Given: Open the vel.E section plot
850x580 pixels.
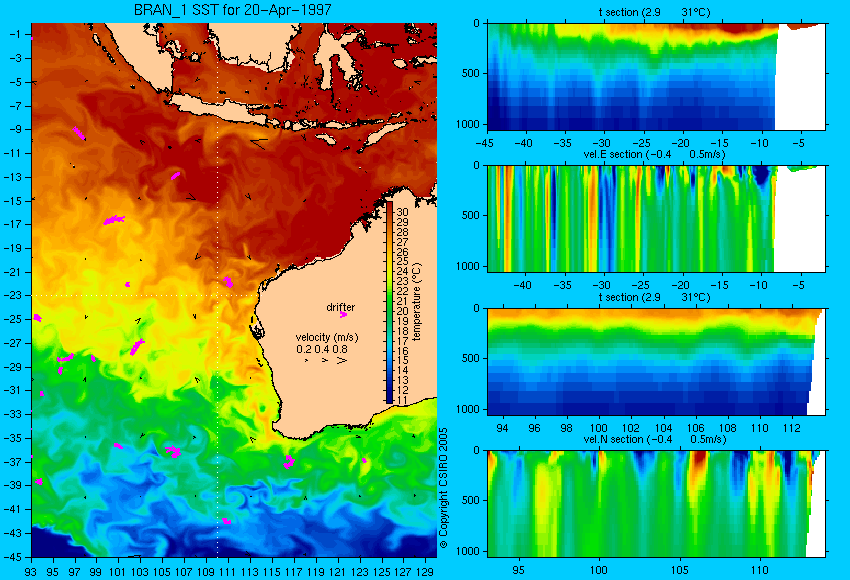Looking at the screenshot, I should (x=656, y=218).
